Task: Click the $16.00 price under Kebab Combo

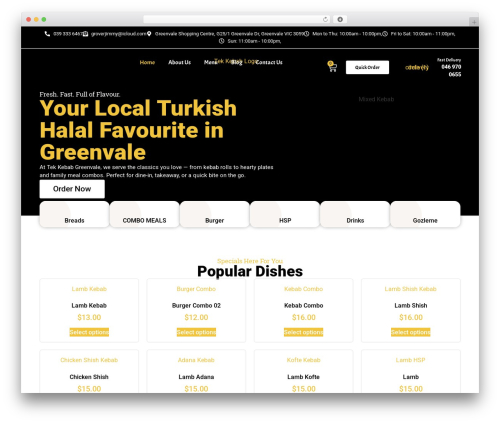Action: pyautogui.click(x=304, y=317)
